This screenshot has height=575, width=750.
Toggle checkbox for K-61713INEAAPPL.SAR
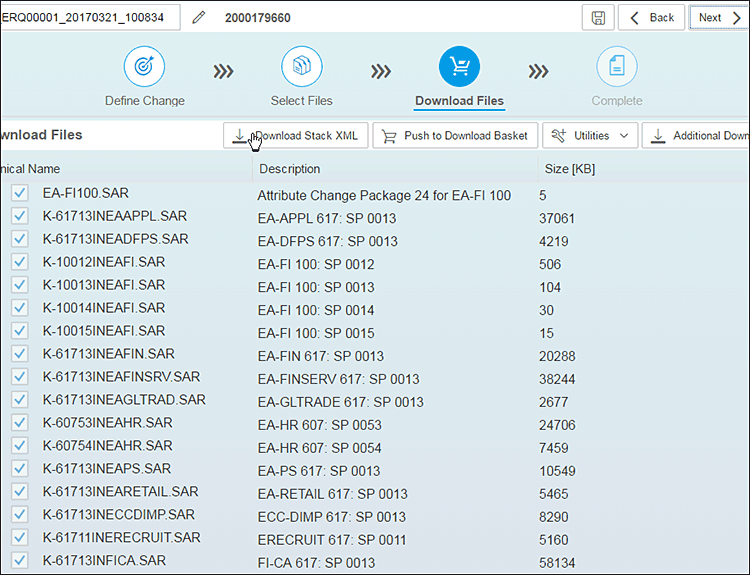coord(20,216)
